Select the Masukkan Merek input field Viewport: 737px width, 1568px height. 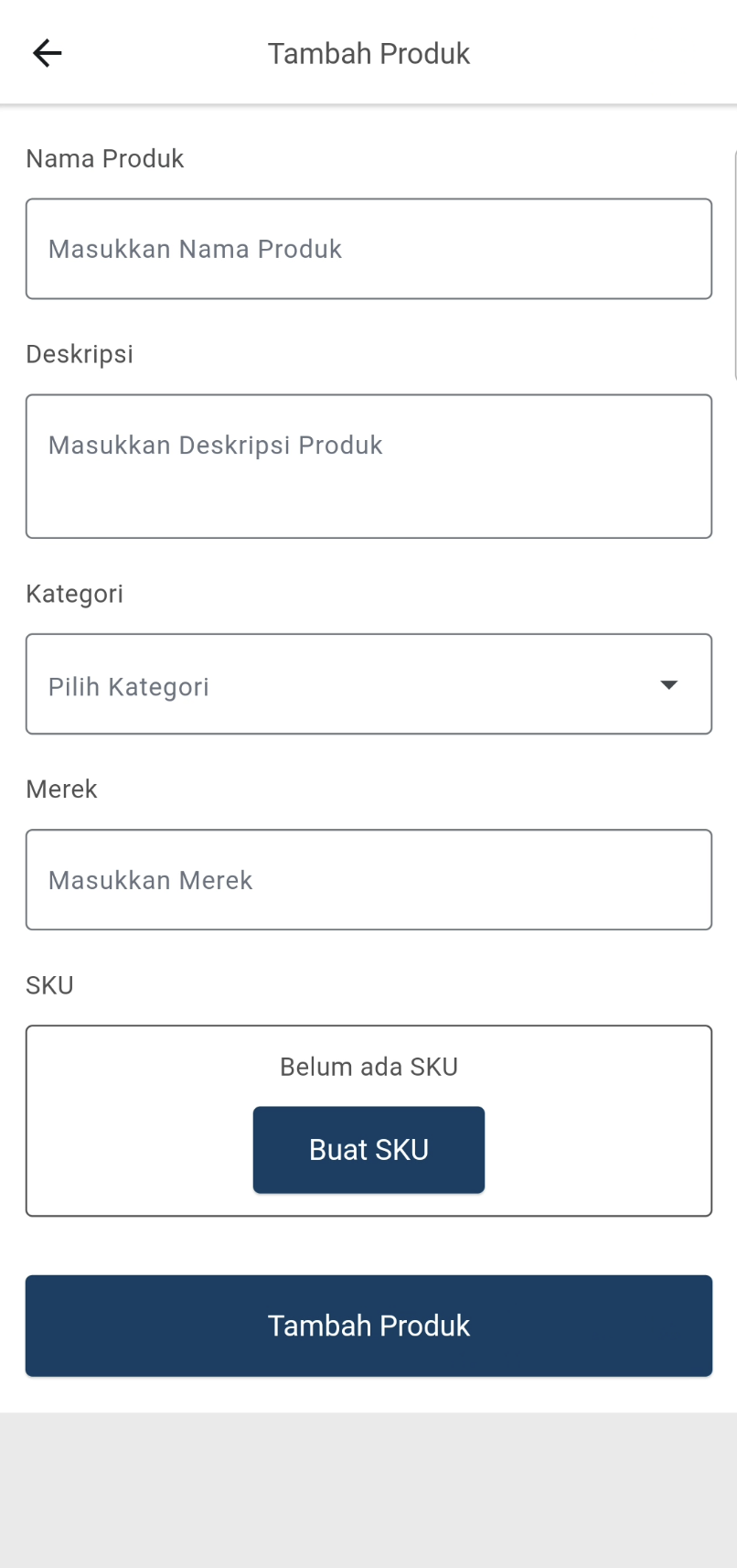pyautogui.click(x=368, y=880)
